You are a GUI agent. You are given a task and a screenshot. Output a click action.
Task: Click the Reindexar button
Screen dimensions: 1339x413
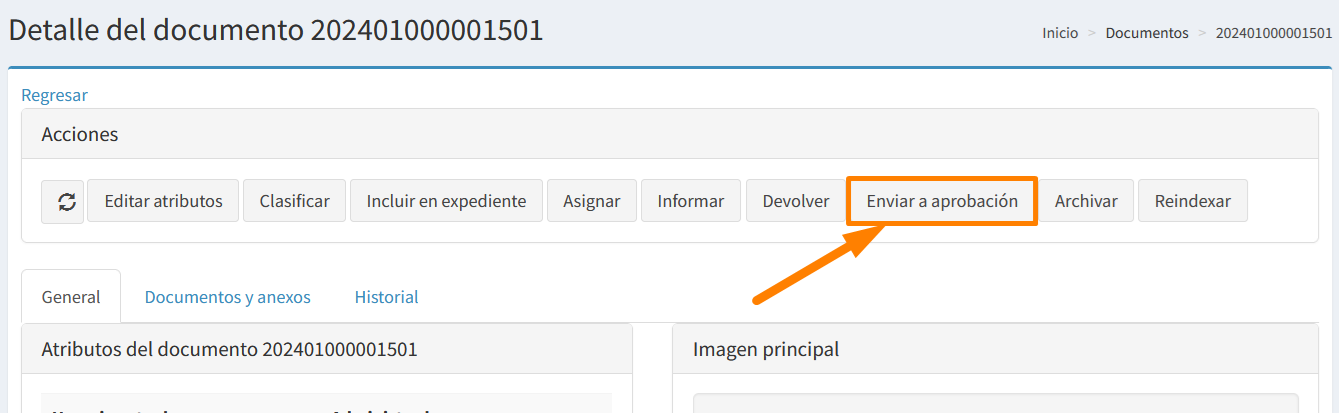(1193, 201)
